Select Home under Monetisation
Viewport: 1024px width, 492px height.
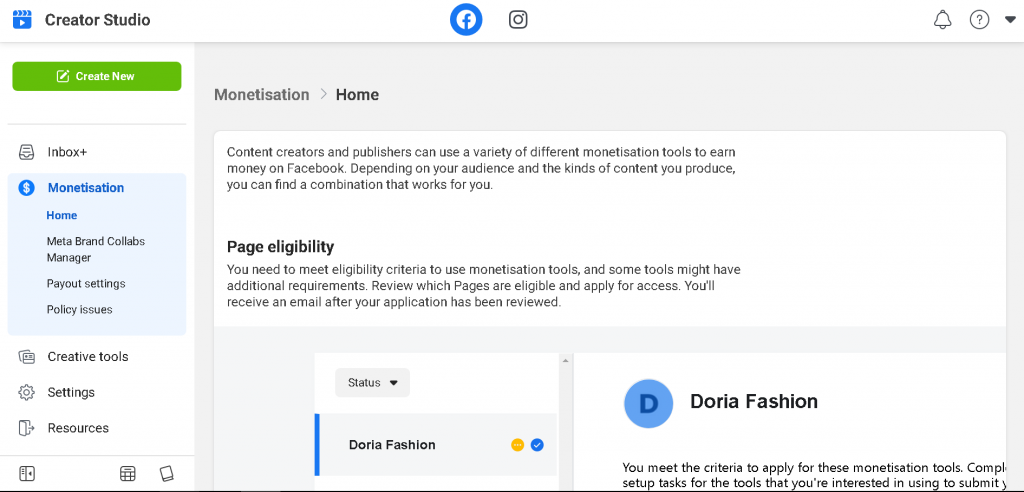(x=62, y=216)
